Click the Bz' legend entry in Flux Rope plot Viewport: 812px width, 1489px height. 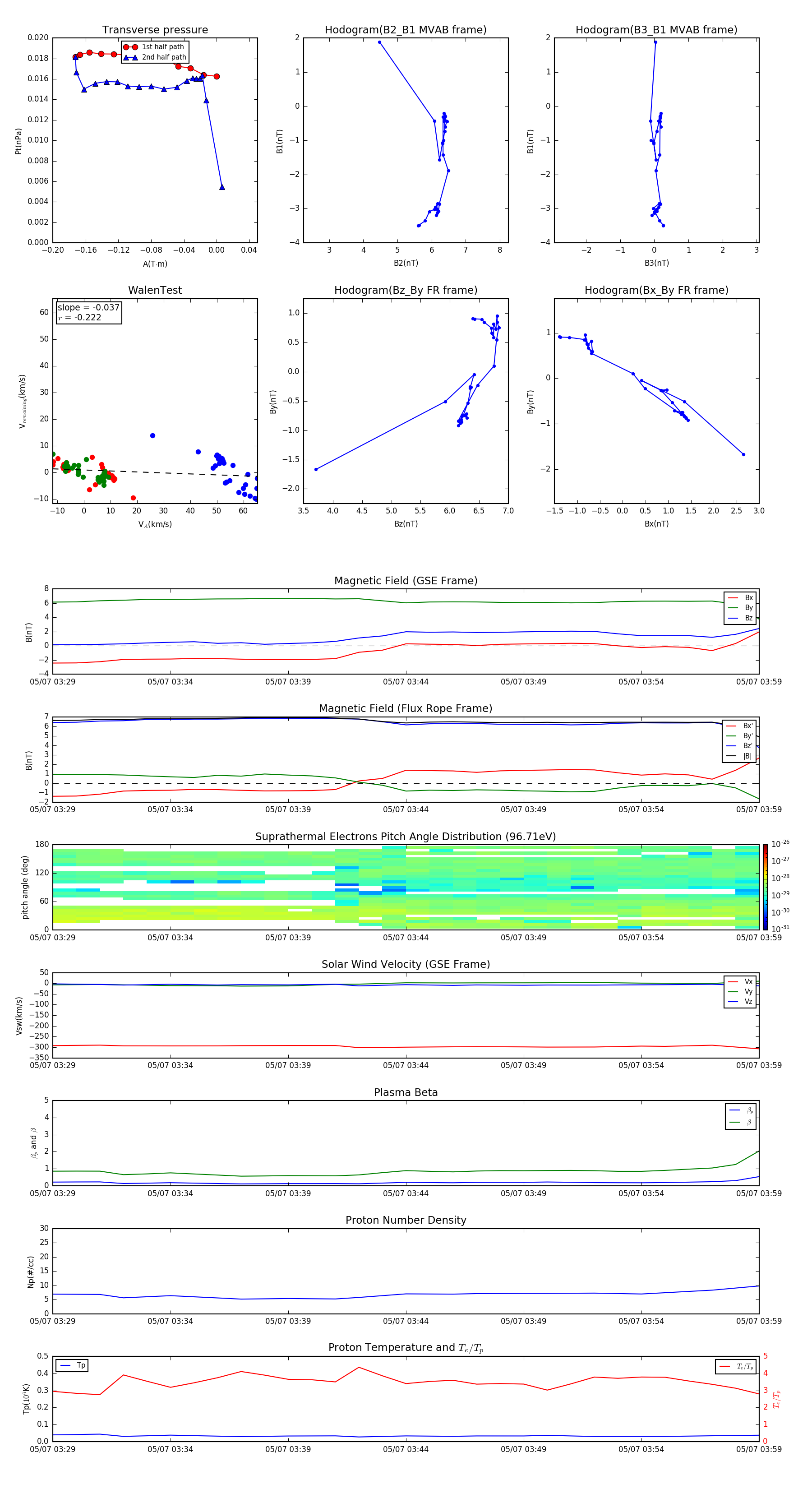740,746
